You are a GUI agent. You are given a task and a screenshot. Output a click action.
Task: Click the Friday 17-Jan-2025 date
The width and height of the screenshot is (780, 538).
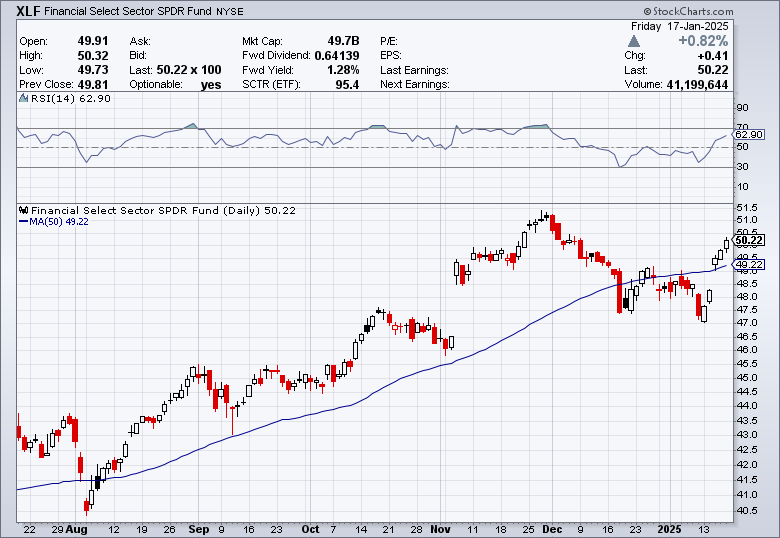680,26
